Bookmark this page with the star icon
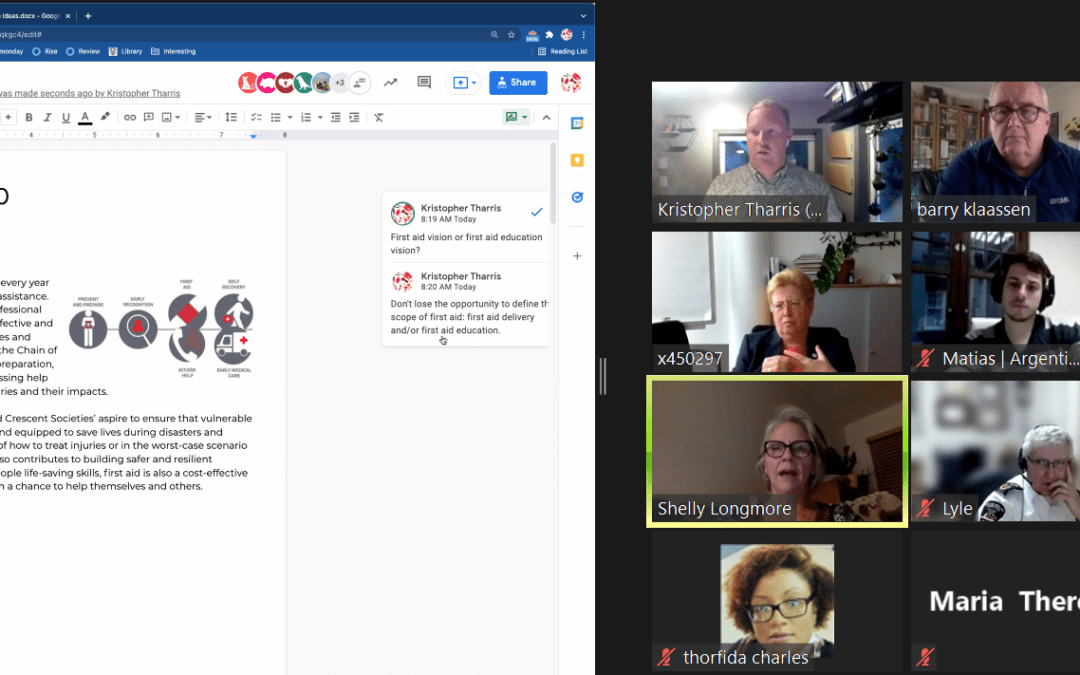 [x=511, y=34]
